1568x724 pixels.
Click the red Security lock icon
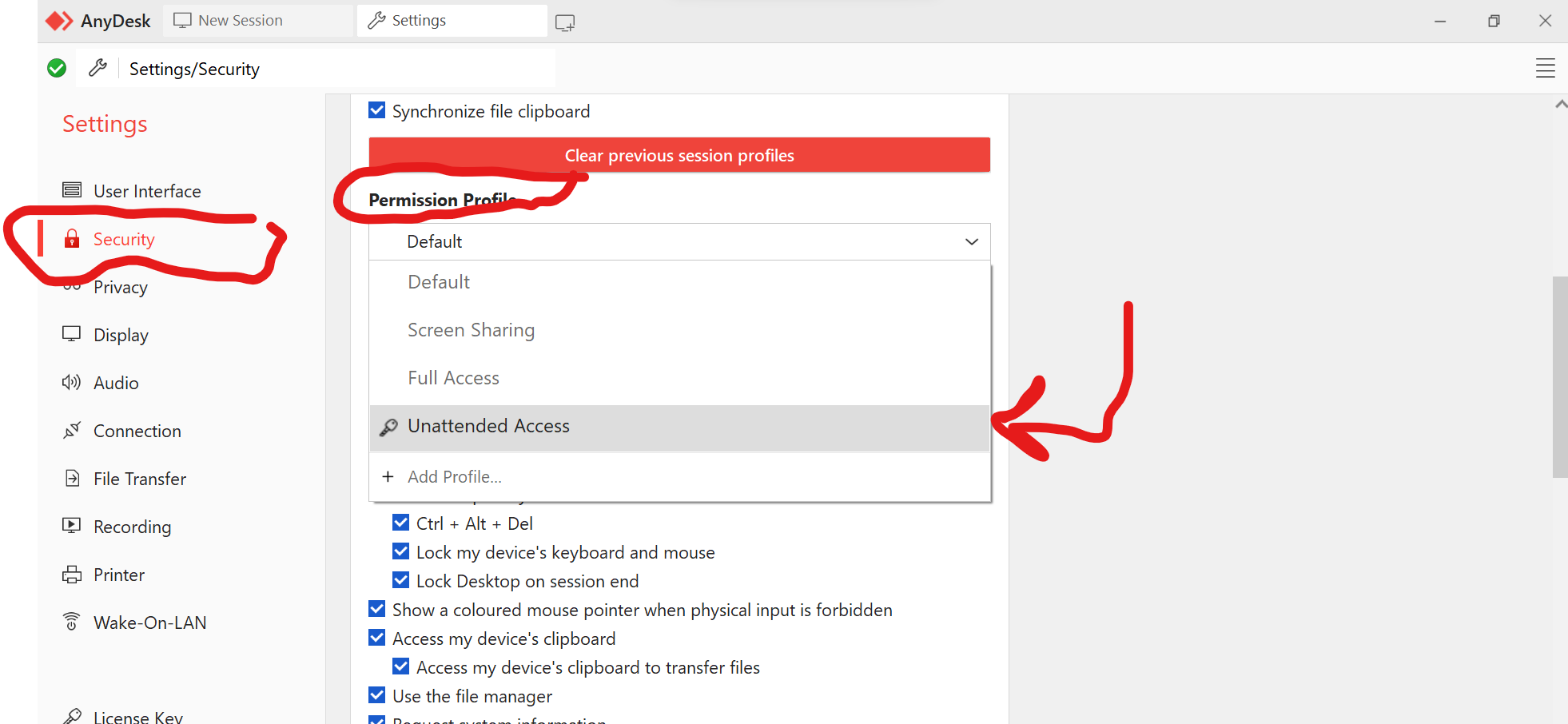[72, 238]
